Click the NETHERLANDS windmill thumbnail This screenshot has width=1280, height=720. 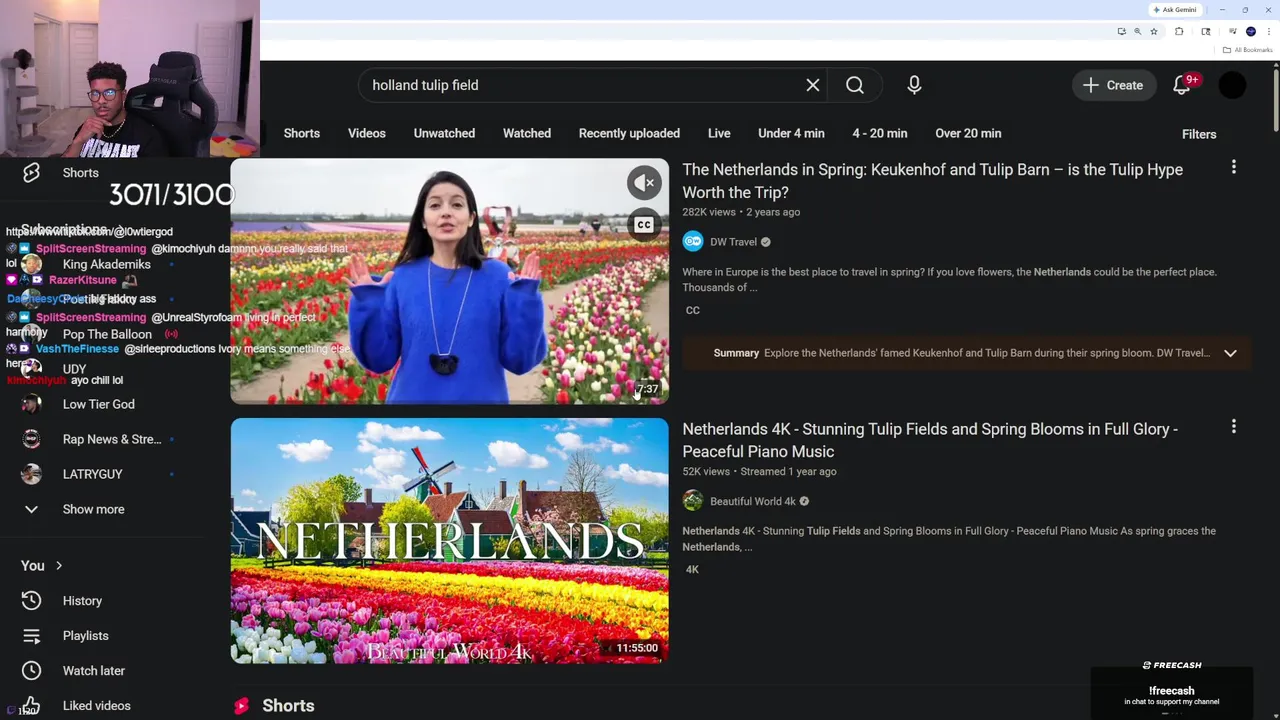449,541
